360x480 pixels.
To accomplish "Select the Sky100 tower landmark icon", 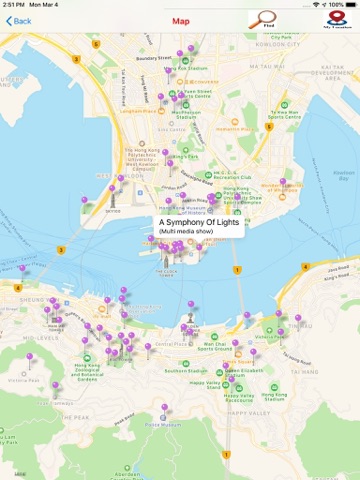I will tap(113, 201).
